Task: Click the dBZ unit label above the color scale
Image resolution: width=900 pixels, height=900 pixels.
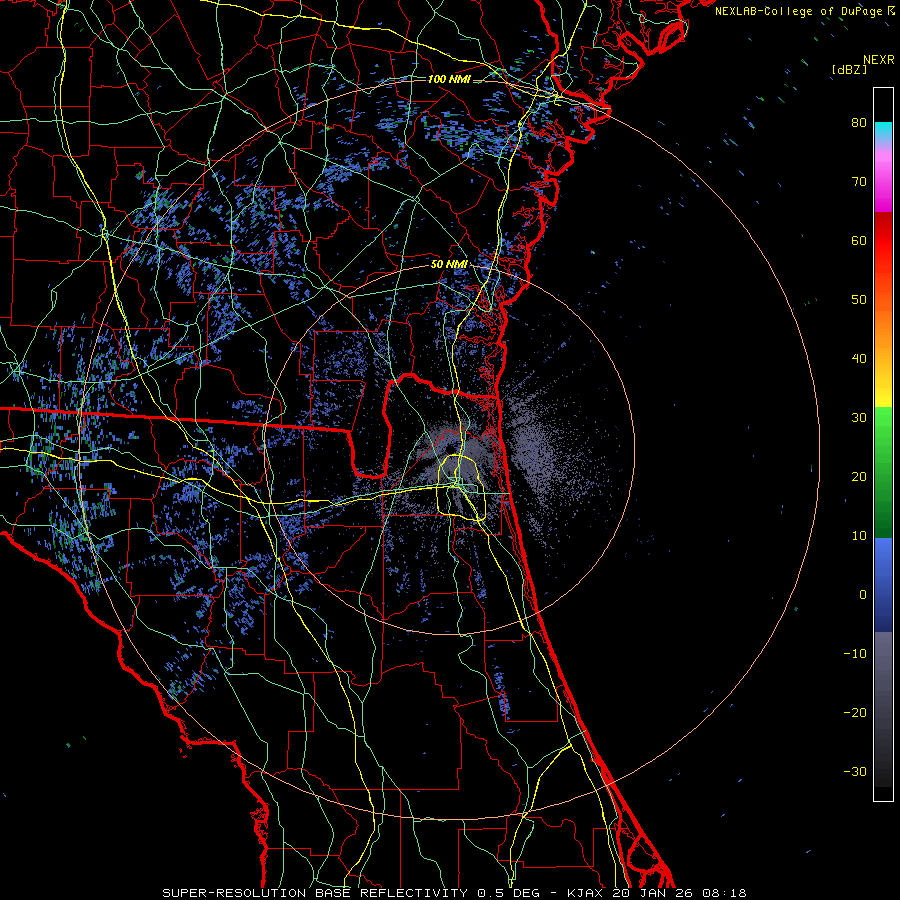Action: pyautogui.click(x=849, y=70)
